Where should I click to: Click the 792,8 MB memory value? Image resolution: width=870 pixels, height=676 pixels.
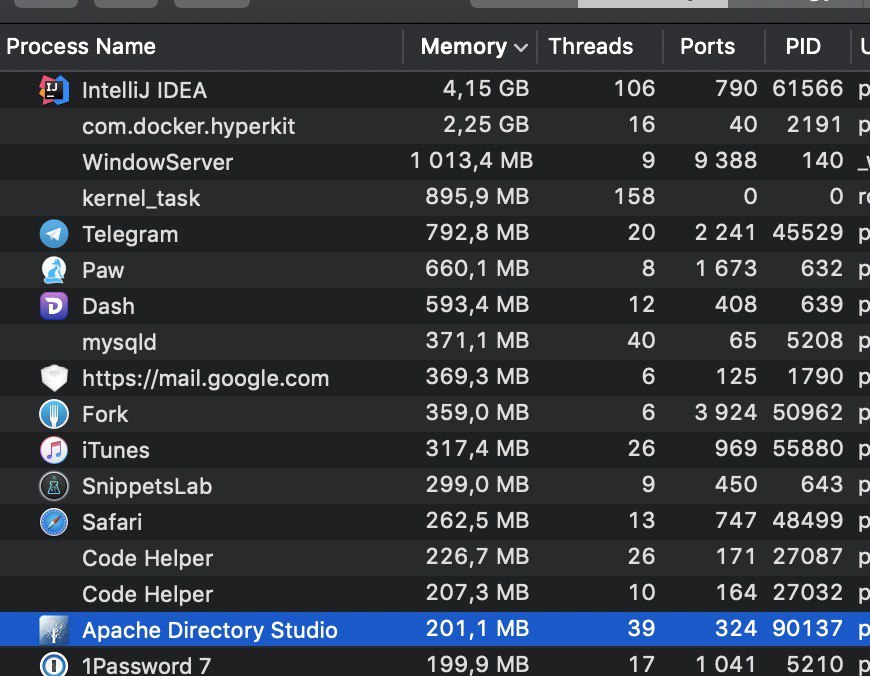pos(477,233)
